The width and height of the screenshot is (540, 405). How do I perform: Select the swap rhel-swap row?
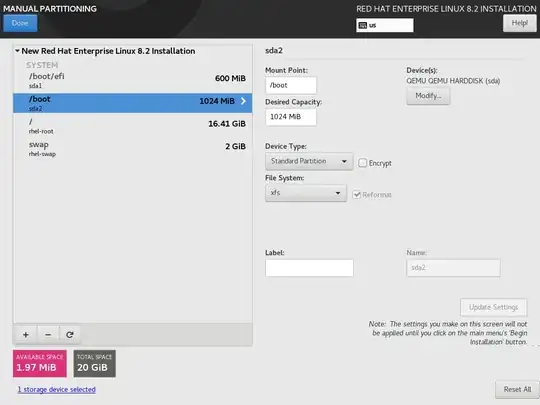[x=133, y=148]
